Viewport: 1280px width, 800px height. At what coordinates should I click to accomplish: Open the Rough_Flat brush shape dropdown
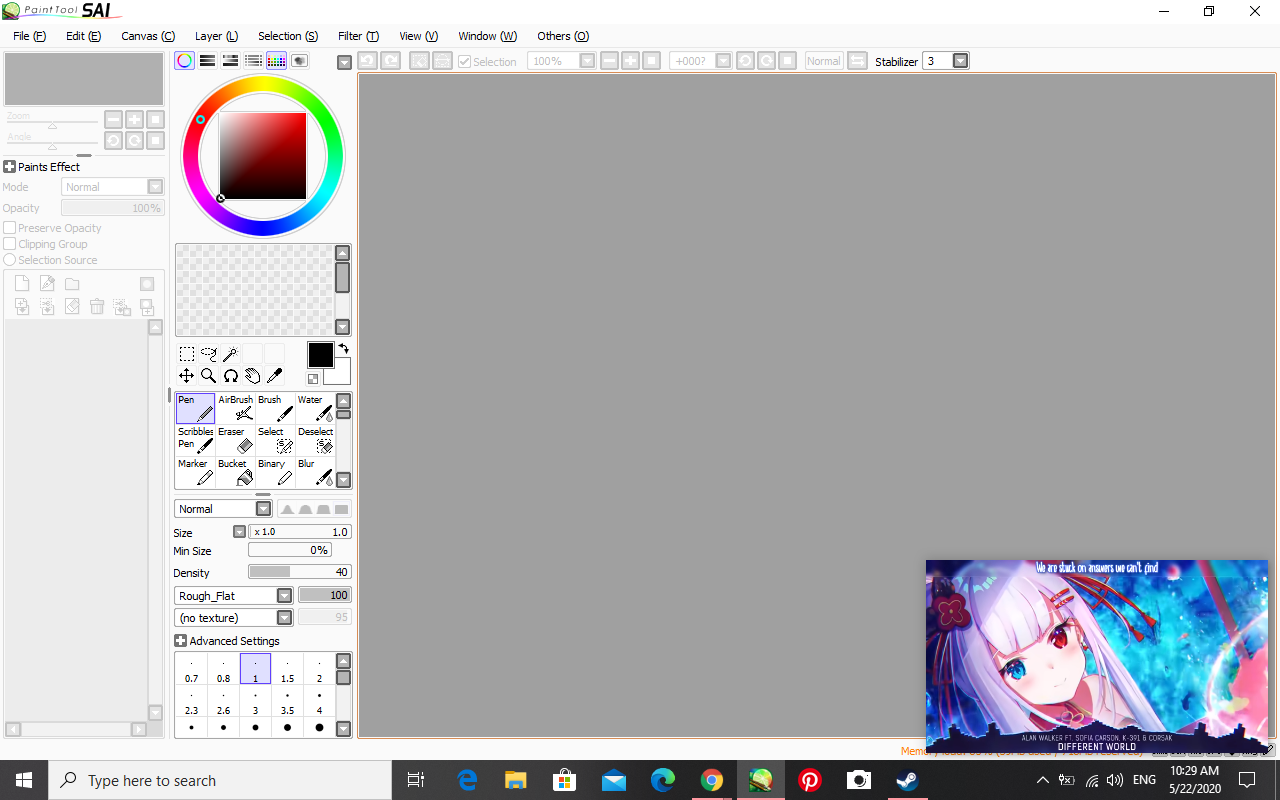click(x=284, y=596)
